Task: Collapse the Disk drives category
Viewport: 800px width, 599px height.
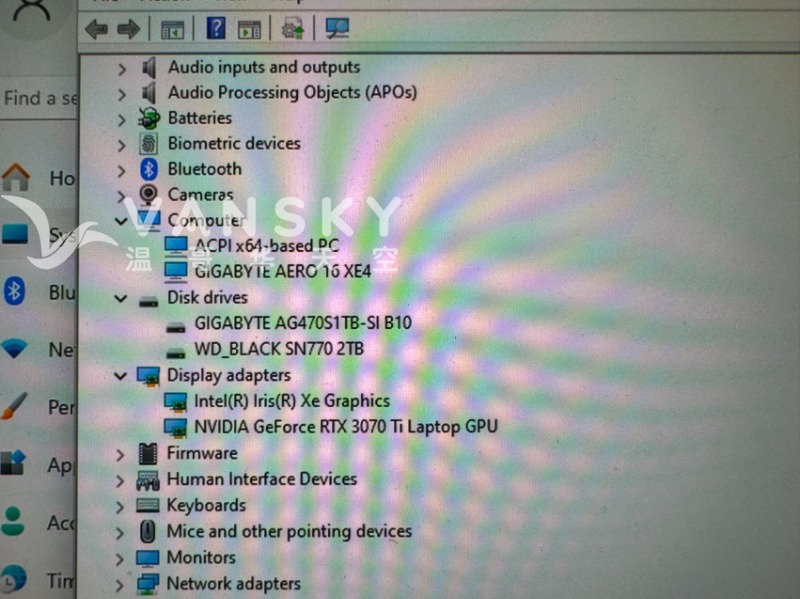Action: click(121, 298)
